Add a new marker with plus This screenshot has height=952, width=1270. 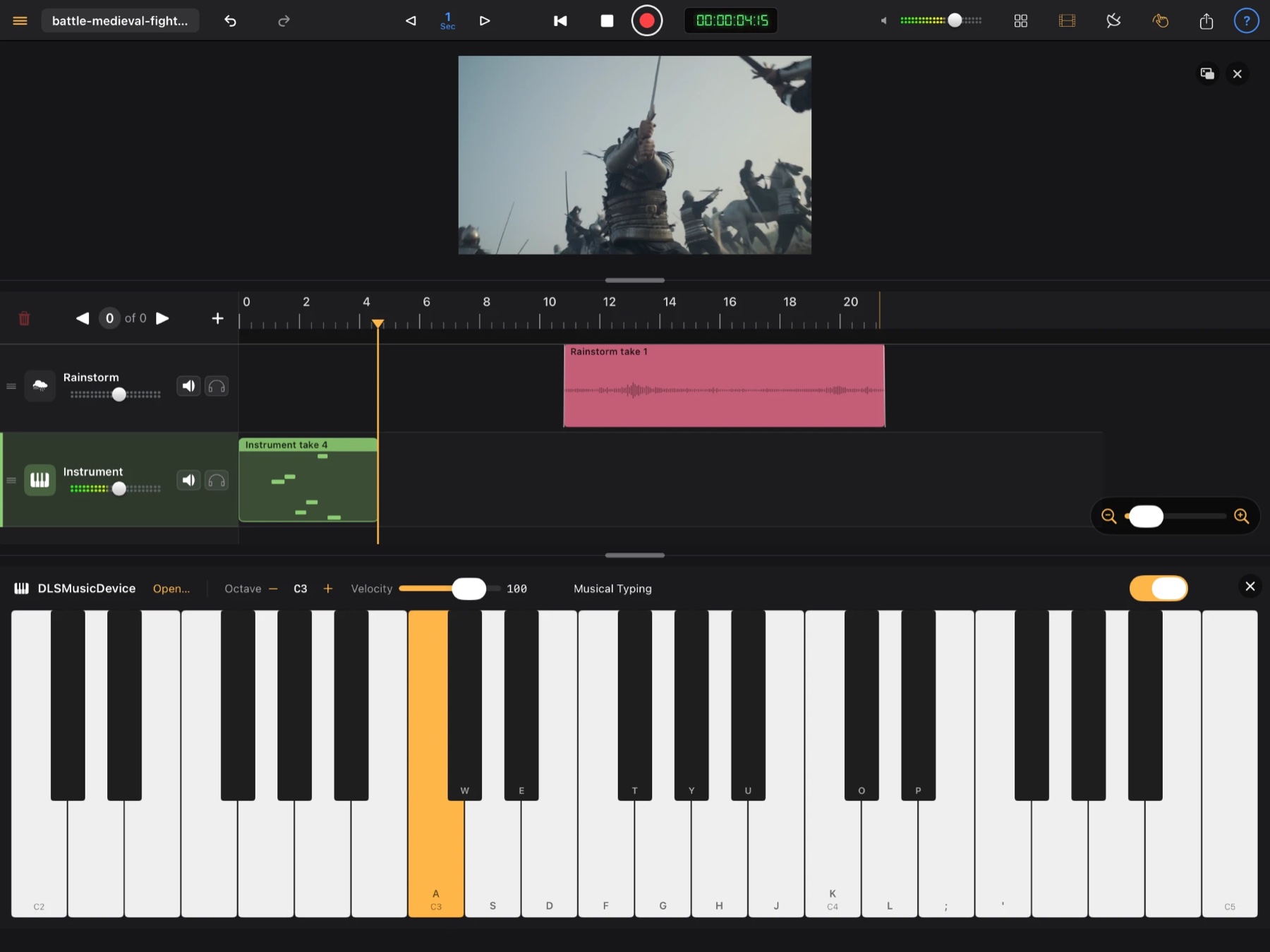click(217, 318)
